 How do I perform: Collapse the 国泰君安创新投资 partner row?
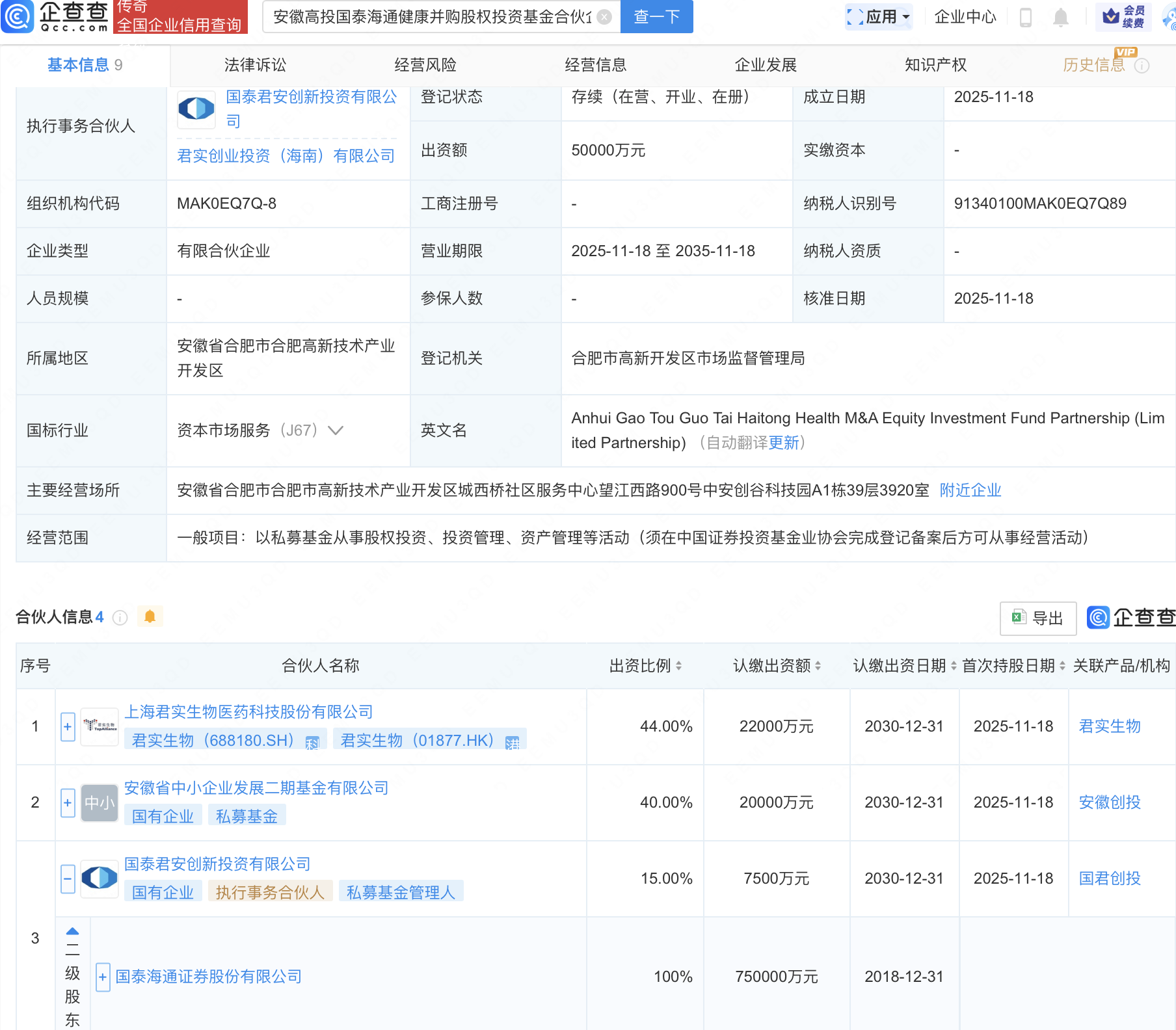68,878
